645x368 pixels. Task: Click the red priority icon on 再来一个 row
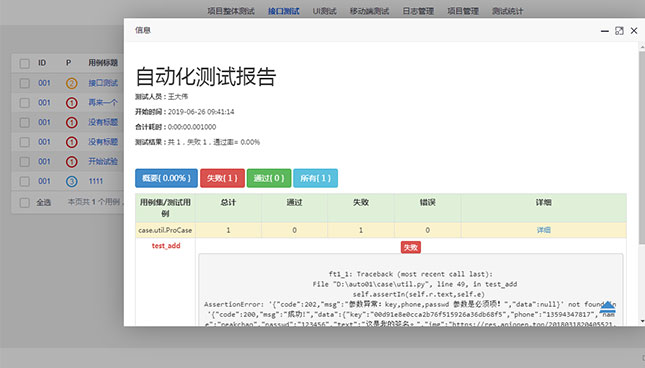(x=72, y=103)
